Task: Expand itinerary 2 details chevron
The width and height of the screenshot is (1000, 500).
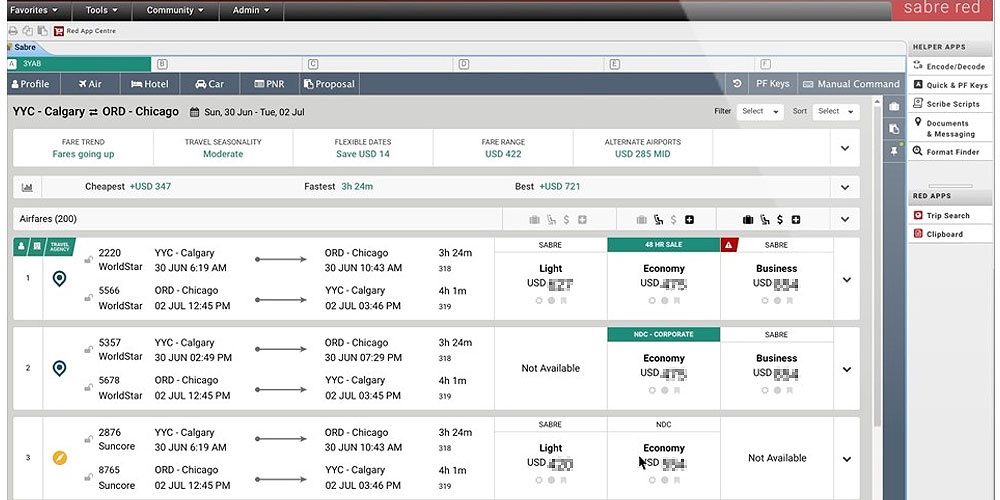Action: pyautogui.click(x=847, y=369)
